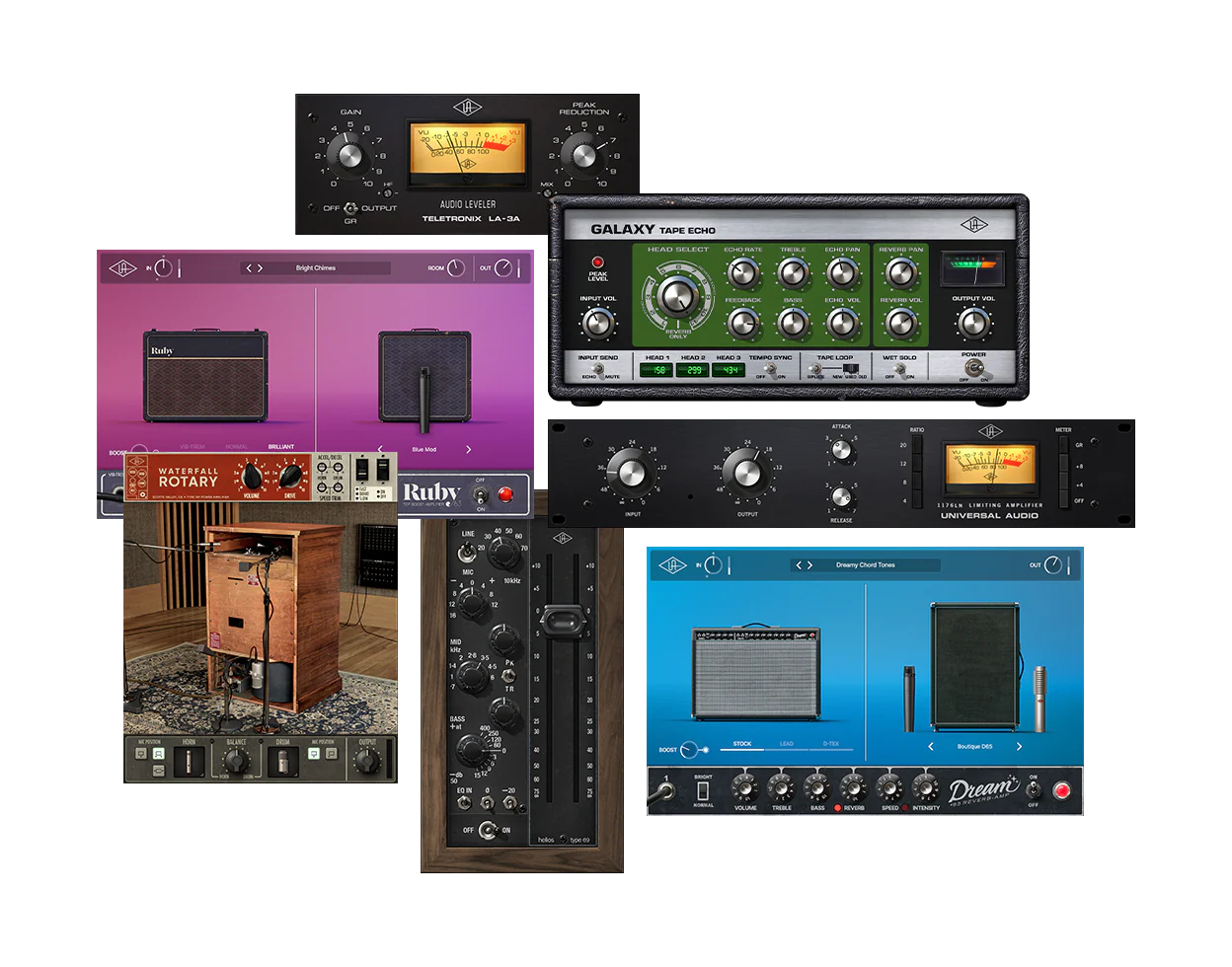The image size is (1232, 967).
Task: Click the Head 2 delay time display showing 299
Action: (693, 370)
